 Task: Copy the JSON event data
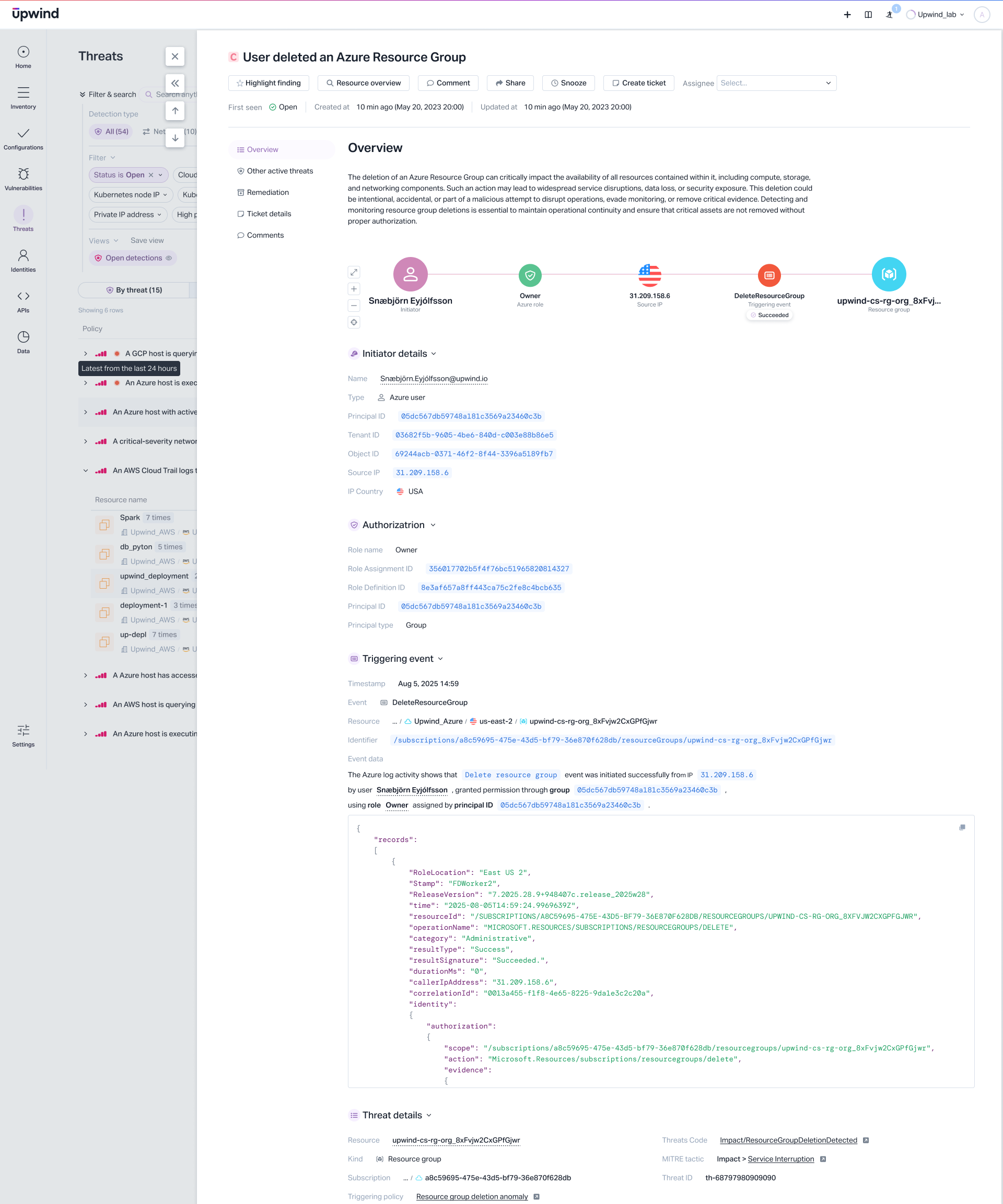coord(962,827)
